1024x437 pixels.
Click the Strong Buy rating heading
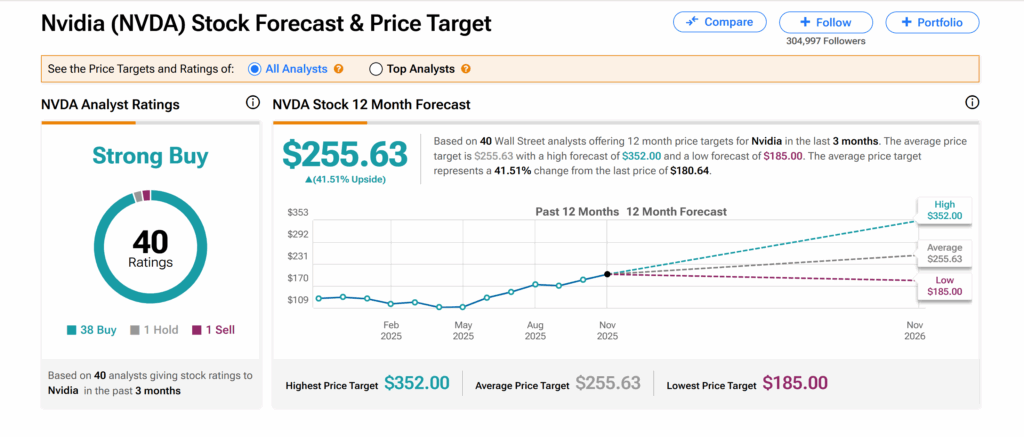pyautogui.click(x=150, y=156)
